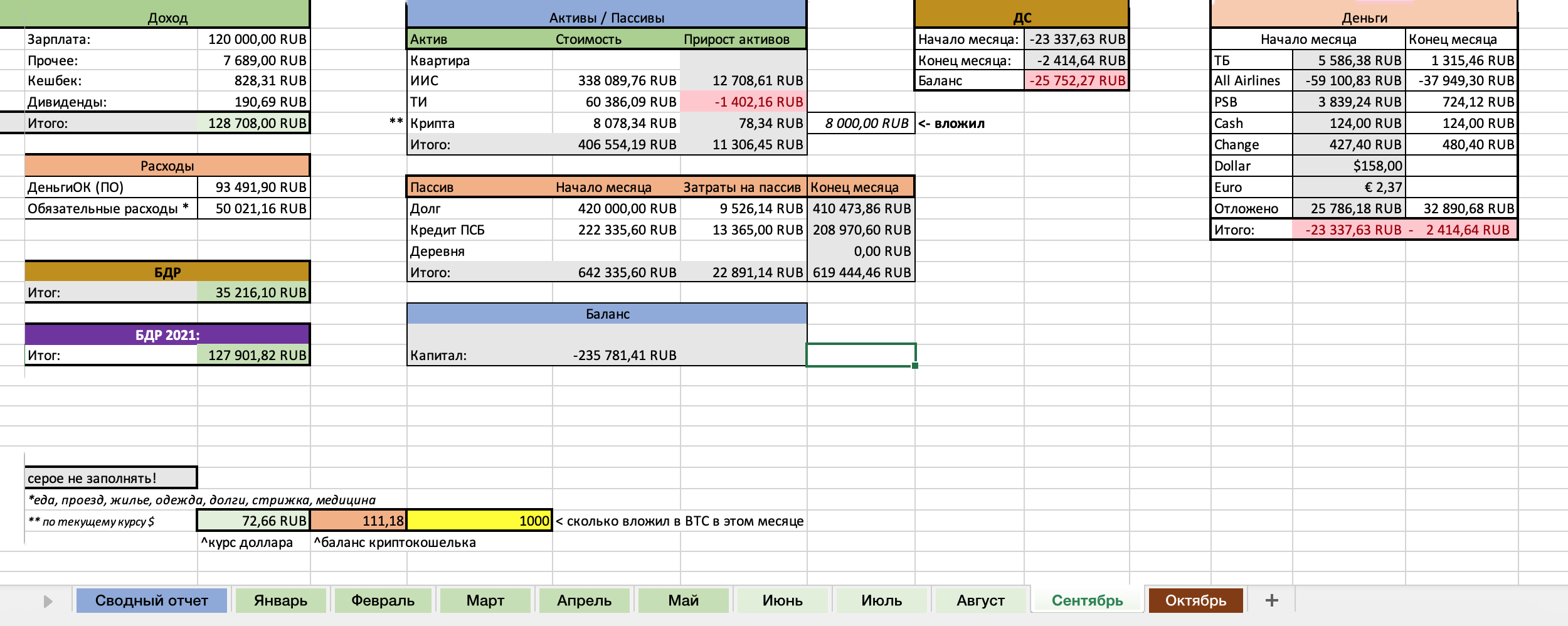The image size is (1568, 626).
Task: Select ДеньгиОК expense cell 93 491,90 RUB
Action: 253,187
